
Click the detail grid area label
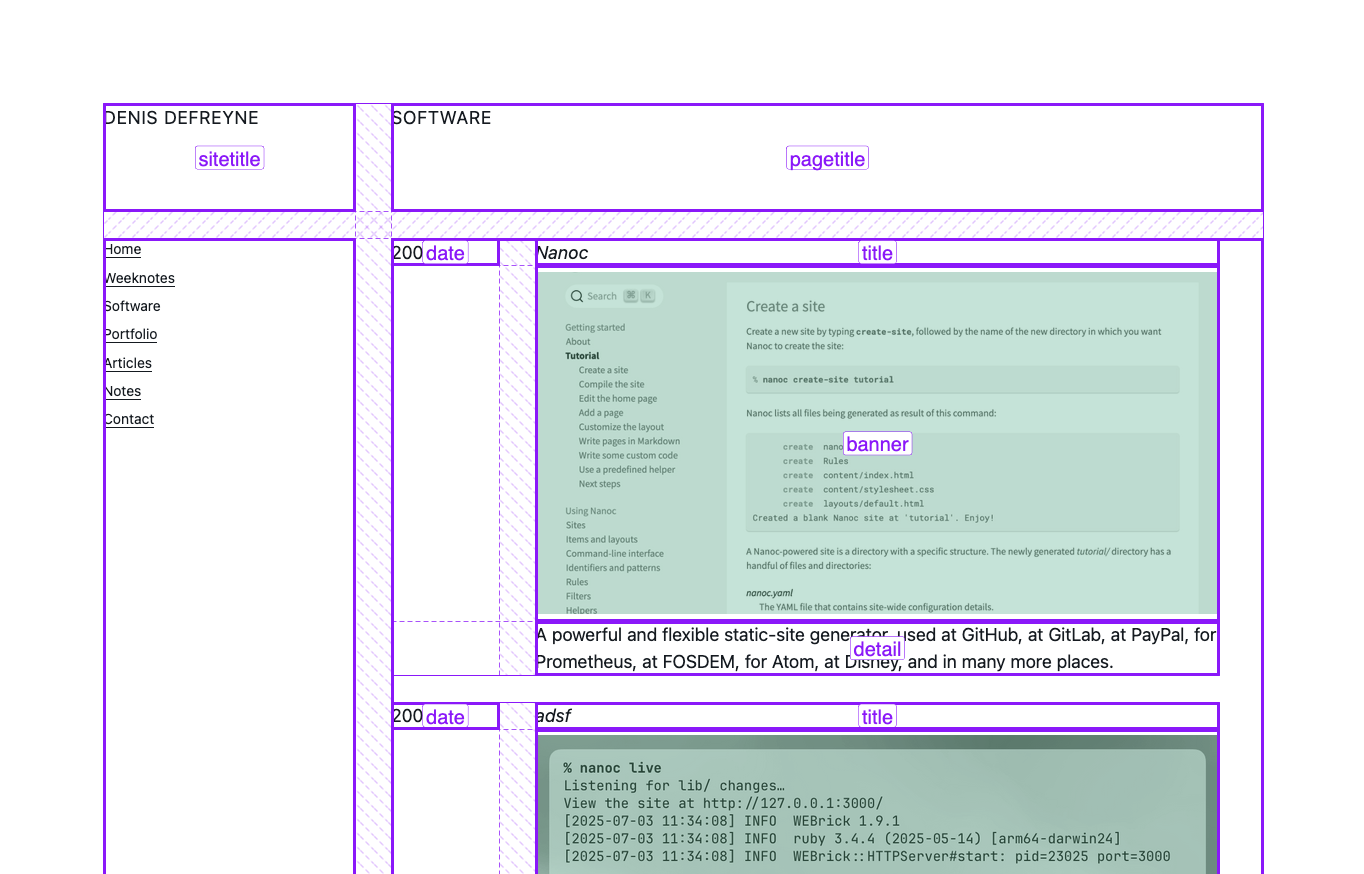pyautogui.click(x=877, y=649)
